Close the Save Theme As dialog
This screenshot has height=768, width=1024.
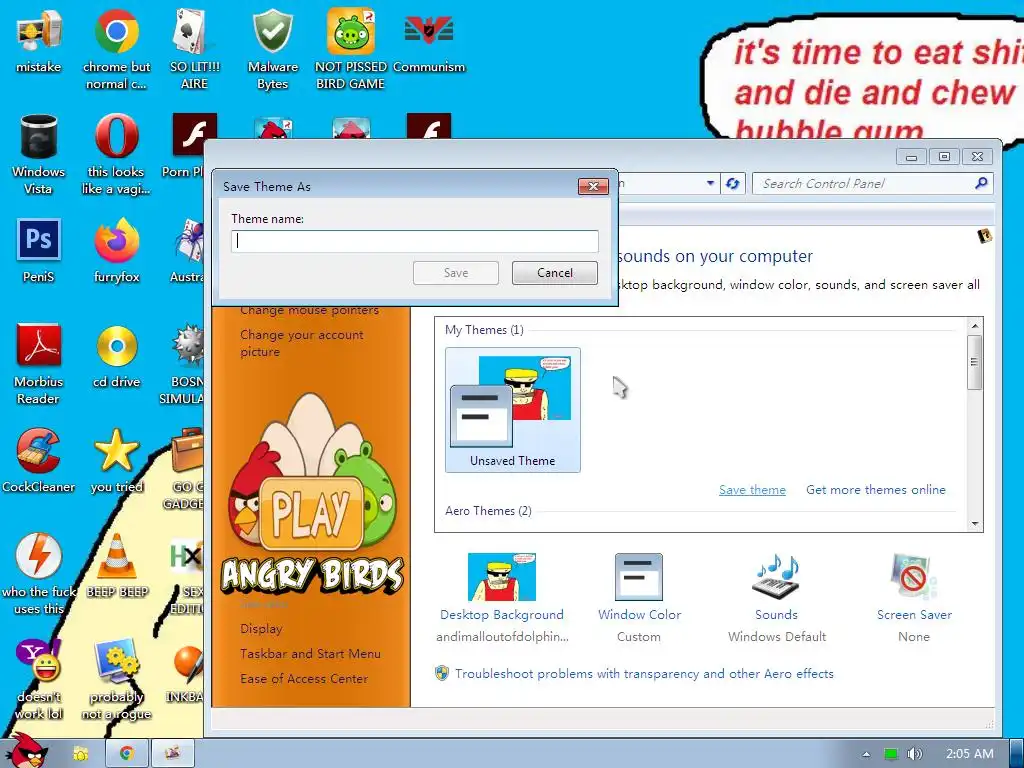pos(593,187)
